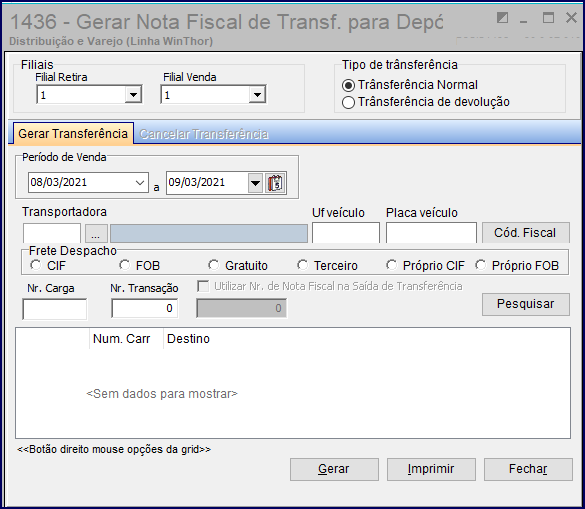Click the end date 09/03/2021 text
585x509 pixels.
pyautogui.click(x=197, y=182)
